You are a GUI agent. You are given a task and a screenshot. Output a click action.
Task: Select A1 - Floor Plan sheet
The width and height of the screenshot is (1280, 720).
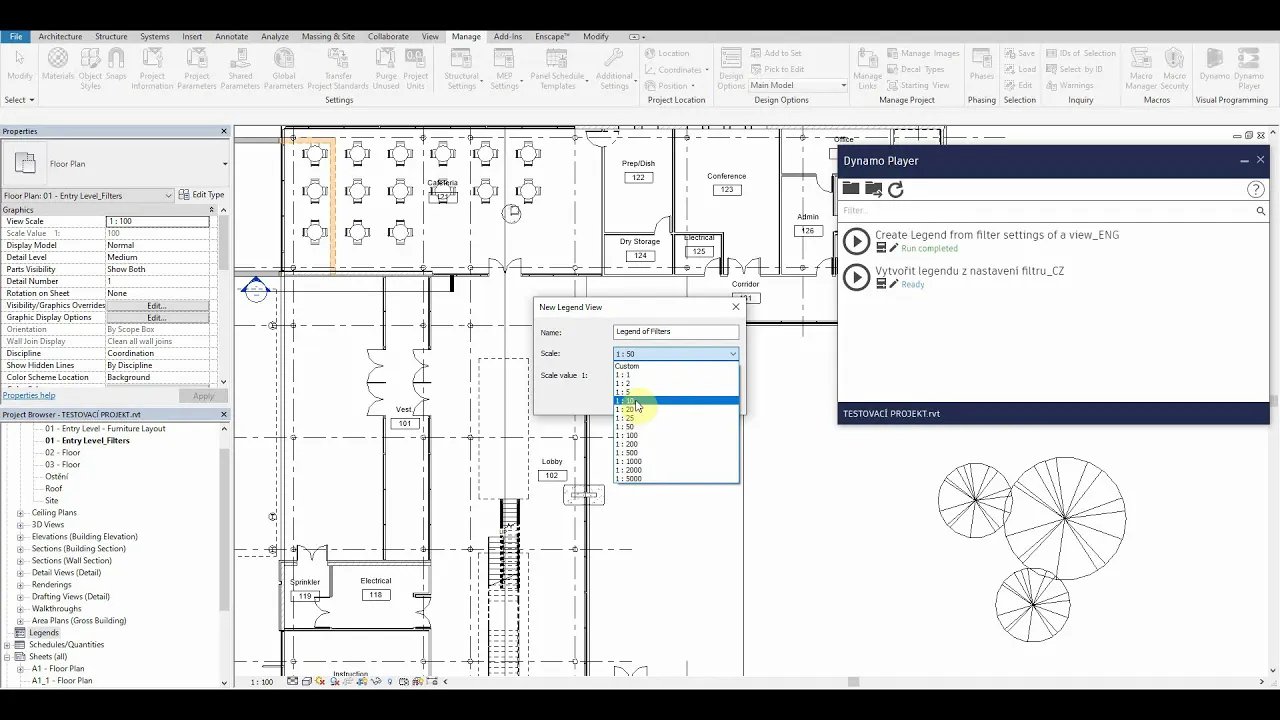tap(58, 668)
